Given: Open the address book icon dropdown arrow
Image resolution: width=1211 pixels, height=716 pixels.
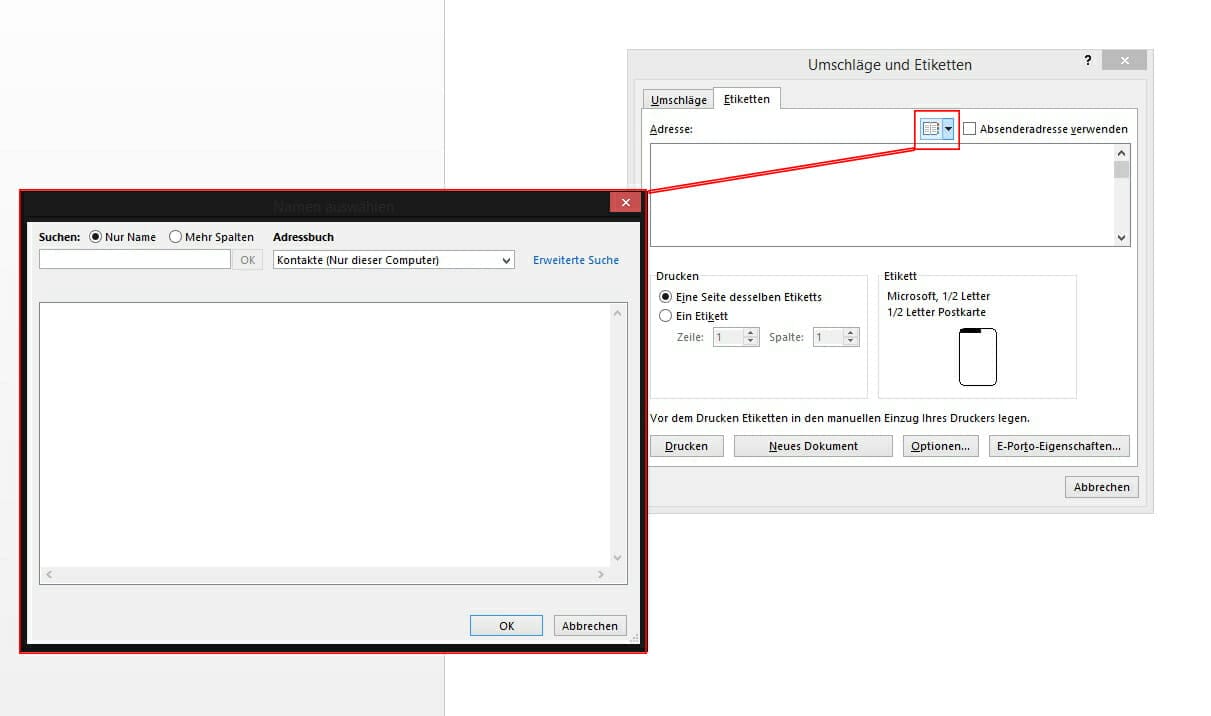Looking at the screenshot, I should pyautogui.click(x=948, y=129).
